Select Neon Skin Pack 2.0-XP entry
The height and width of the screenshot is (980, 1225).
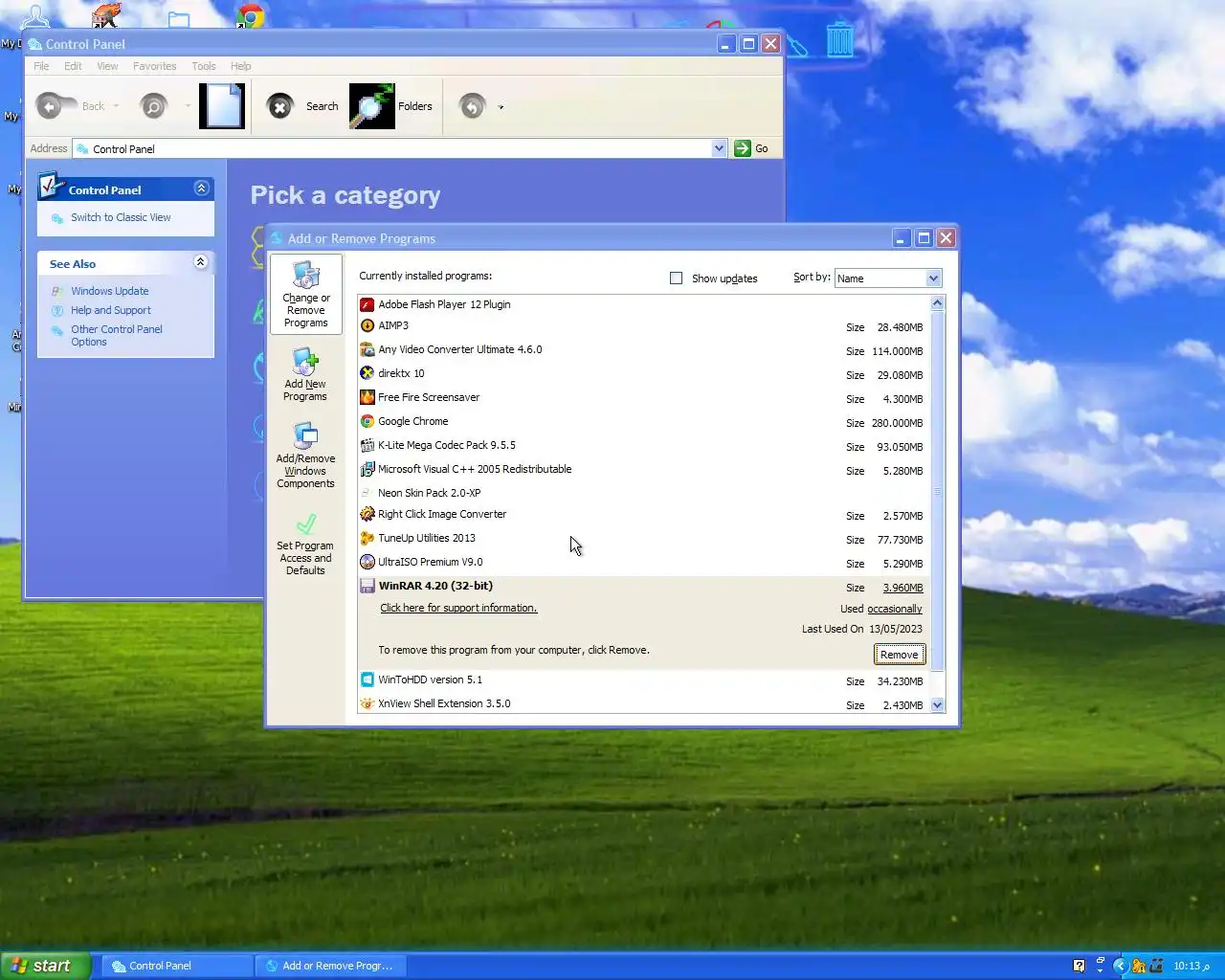pos(642,493)
